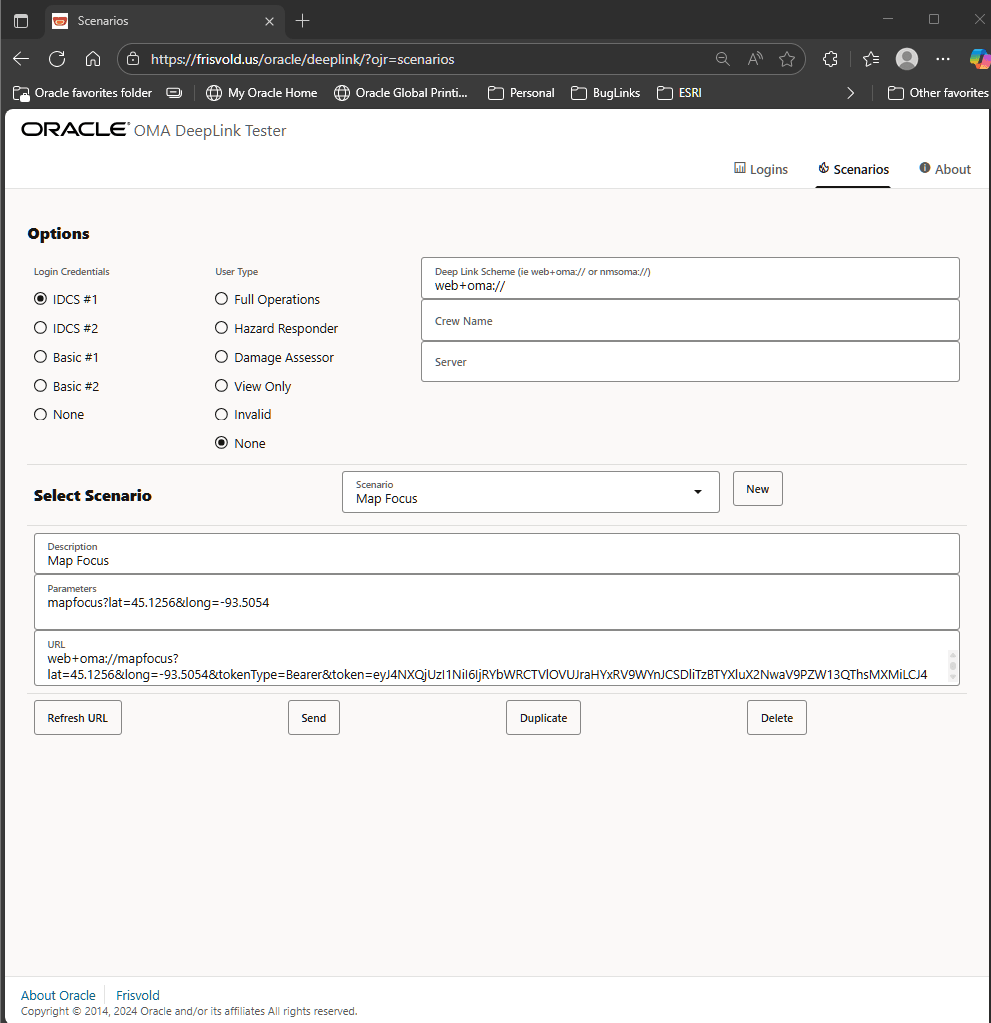Create a New scenario
The height and width of the screenshot is (1023, 991).
[x=757, y=489]
